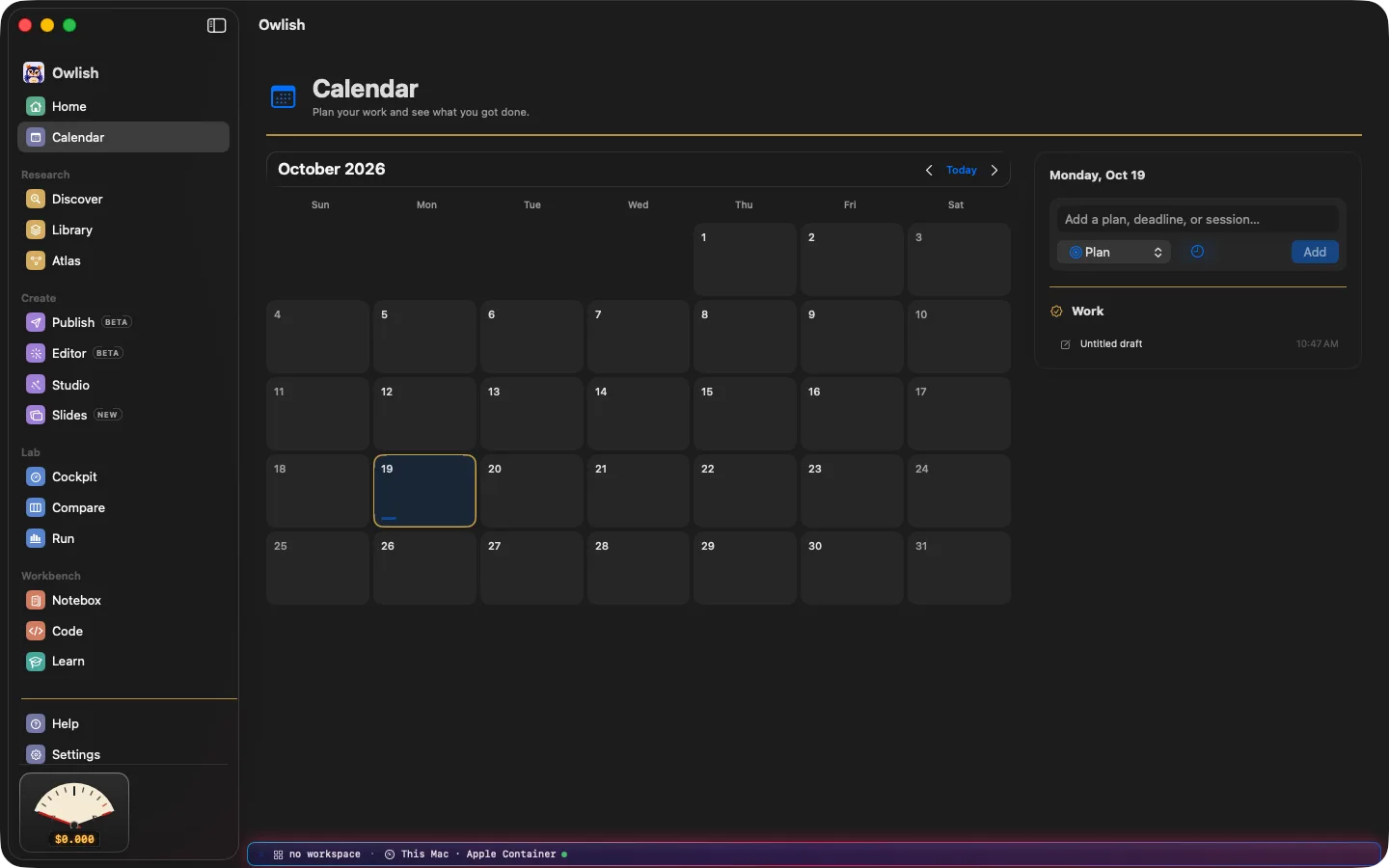Select October 22 day cell
Screen dimensions: 1389x868
tap(745, 491)
